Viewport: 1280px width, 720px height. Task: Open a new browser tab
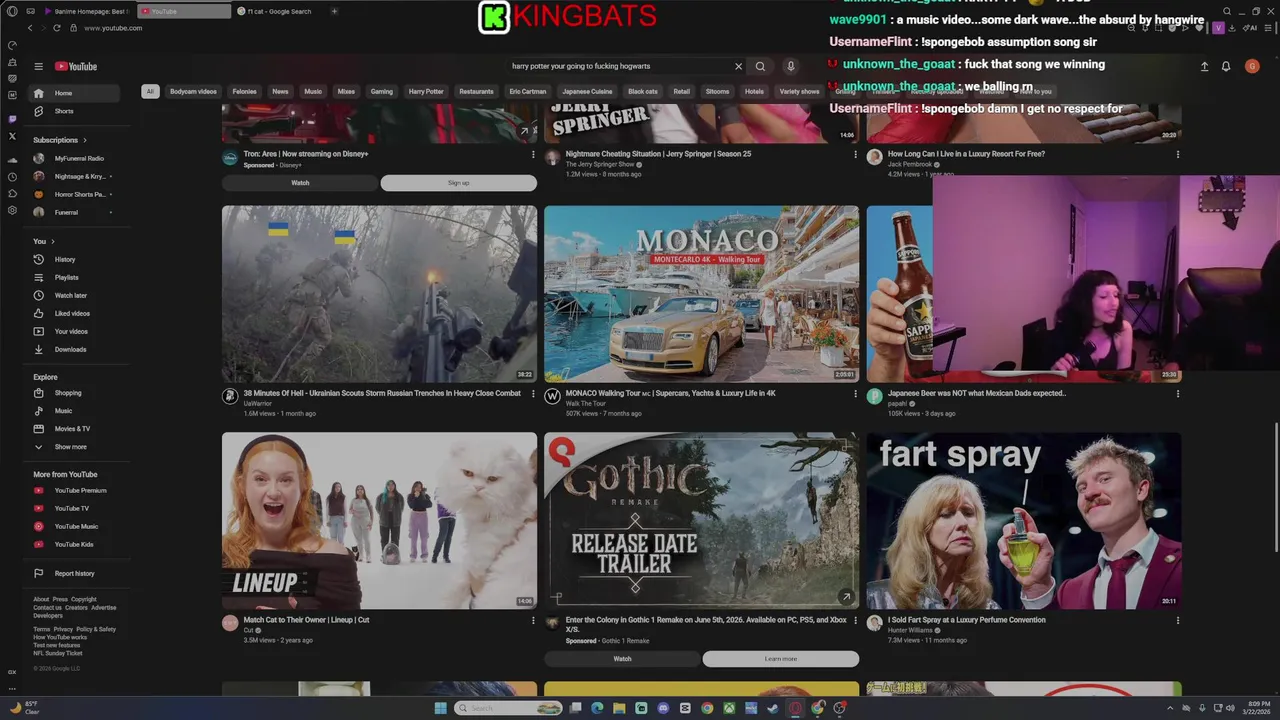click(334, 11)
